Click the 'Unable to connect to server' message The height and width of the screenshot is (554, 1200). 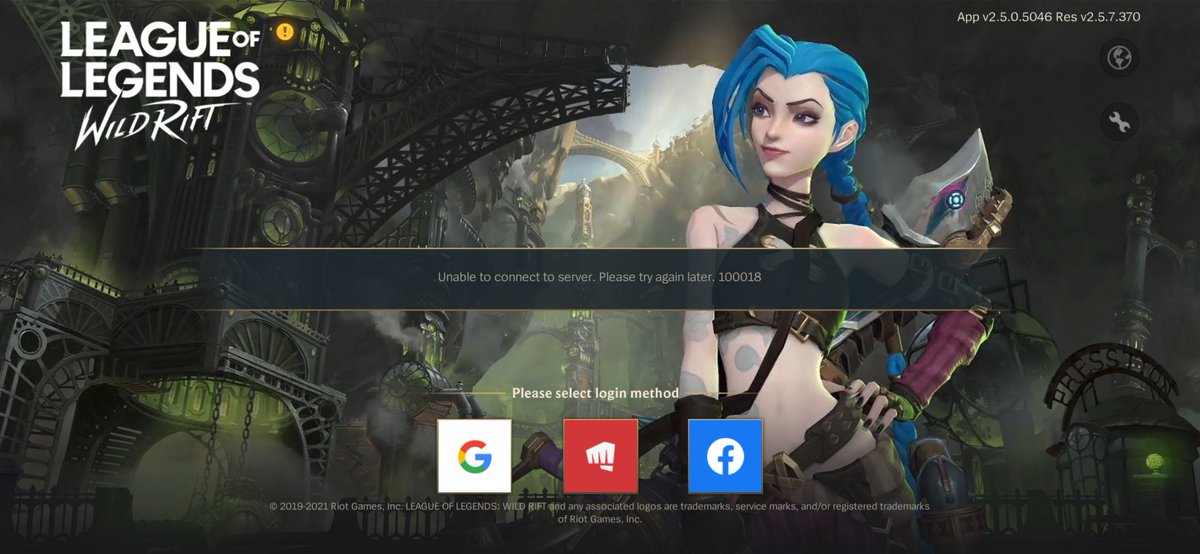pyautogui.click(x=599, y=276)
